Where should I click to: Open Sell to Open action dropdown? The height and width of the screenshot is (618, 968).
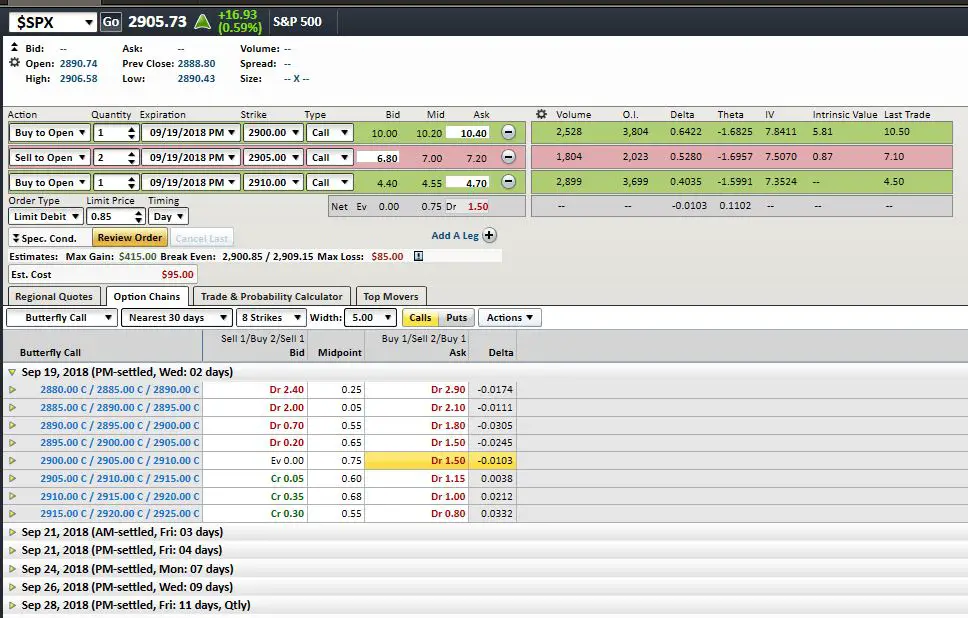pos(49,157)
